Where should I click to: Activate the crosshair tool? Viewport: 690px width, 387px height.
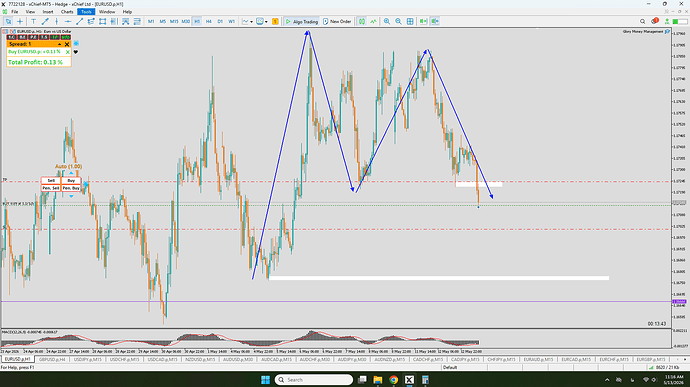20,21
